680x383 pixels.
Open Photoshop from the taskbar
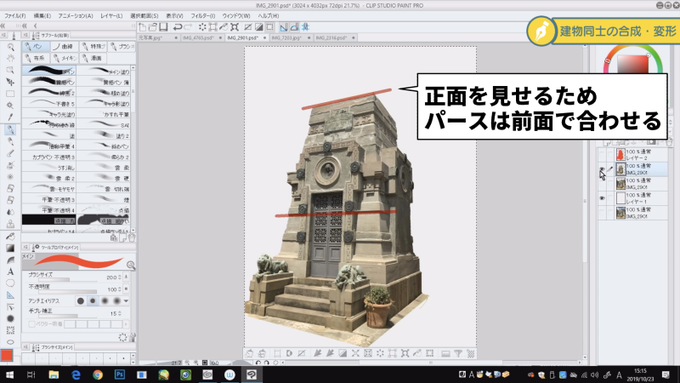120,375
